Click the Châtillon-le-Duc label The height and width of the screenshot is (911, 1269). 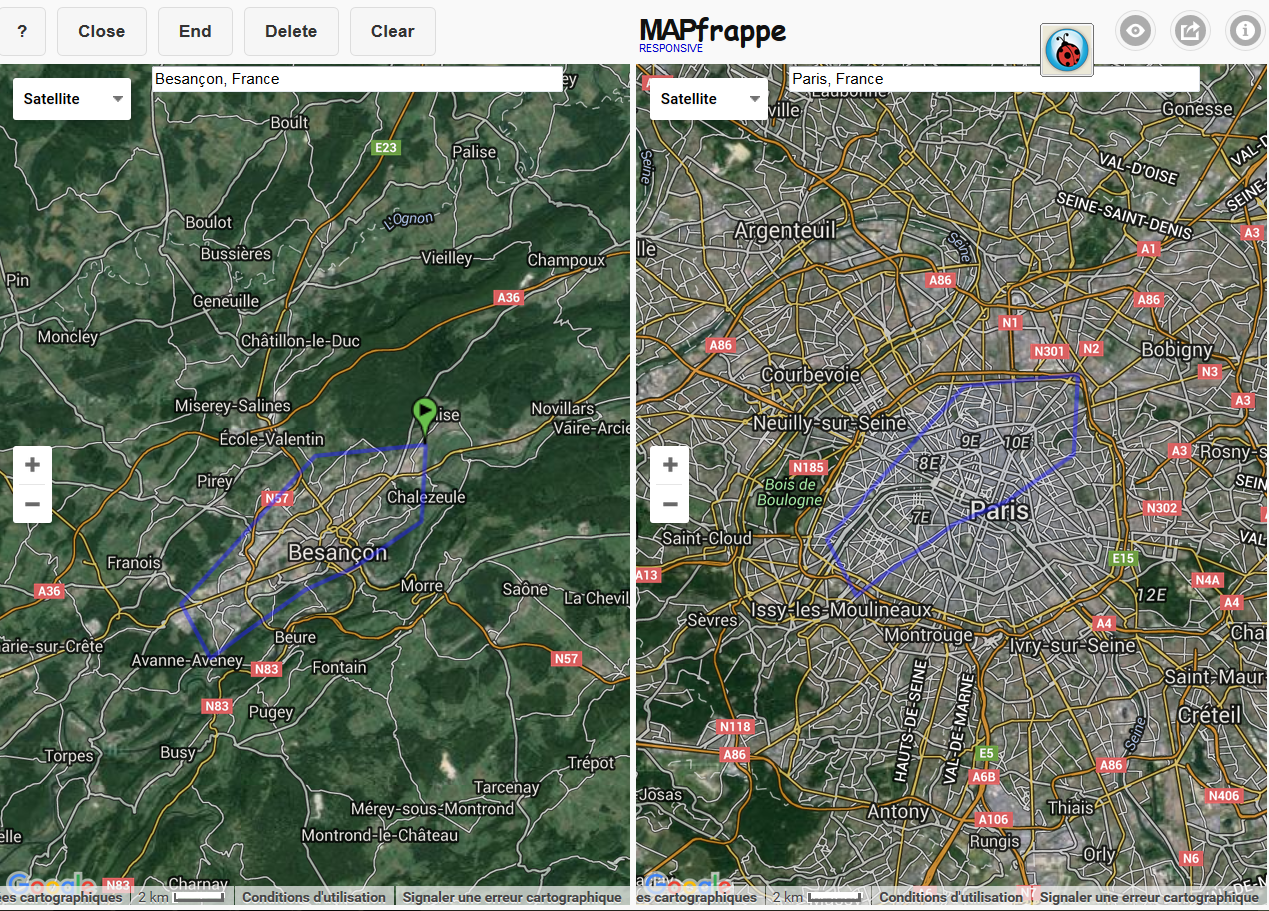pos(300,341)
